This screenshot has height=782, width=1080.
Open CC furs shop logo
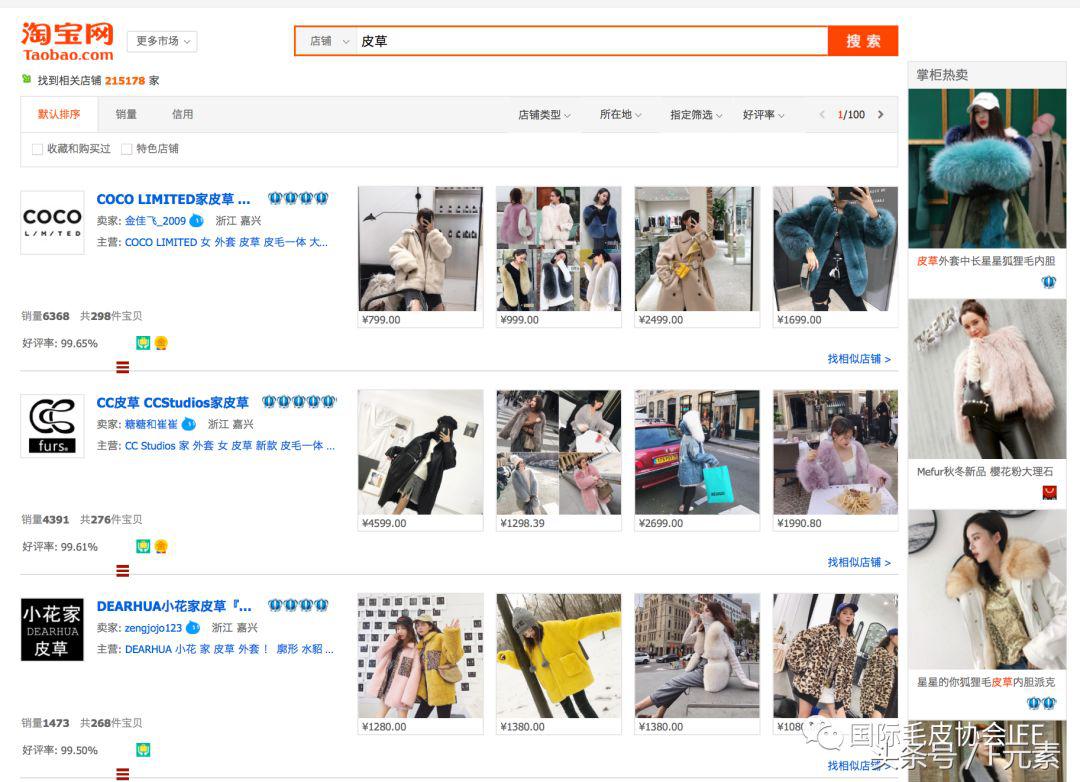(x=52, y=426)
